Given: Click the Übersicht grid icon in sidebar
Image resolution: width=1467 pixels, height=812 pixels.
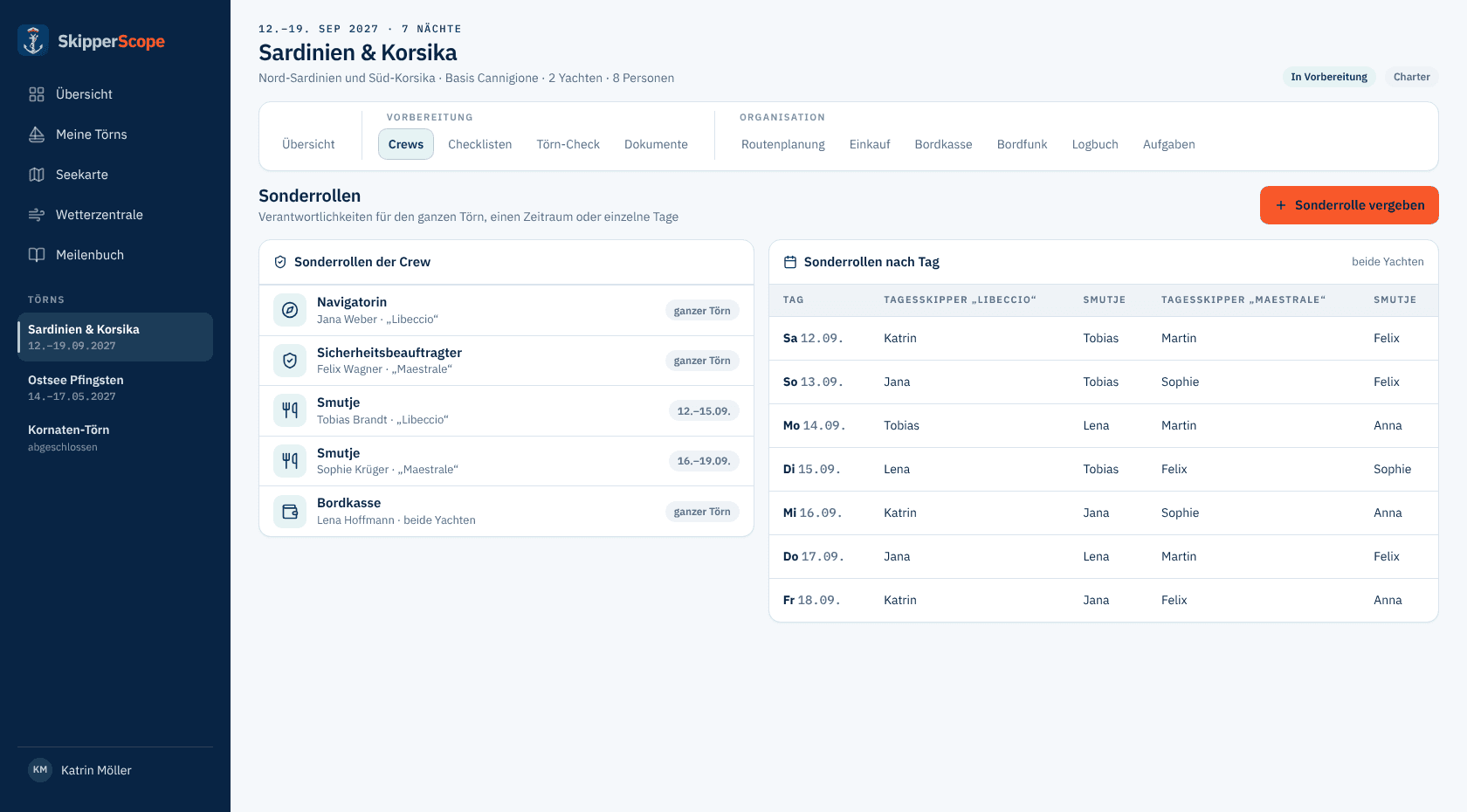Looking at the screenshot, I should [x=37, y=94].
